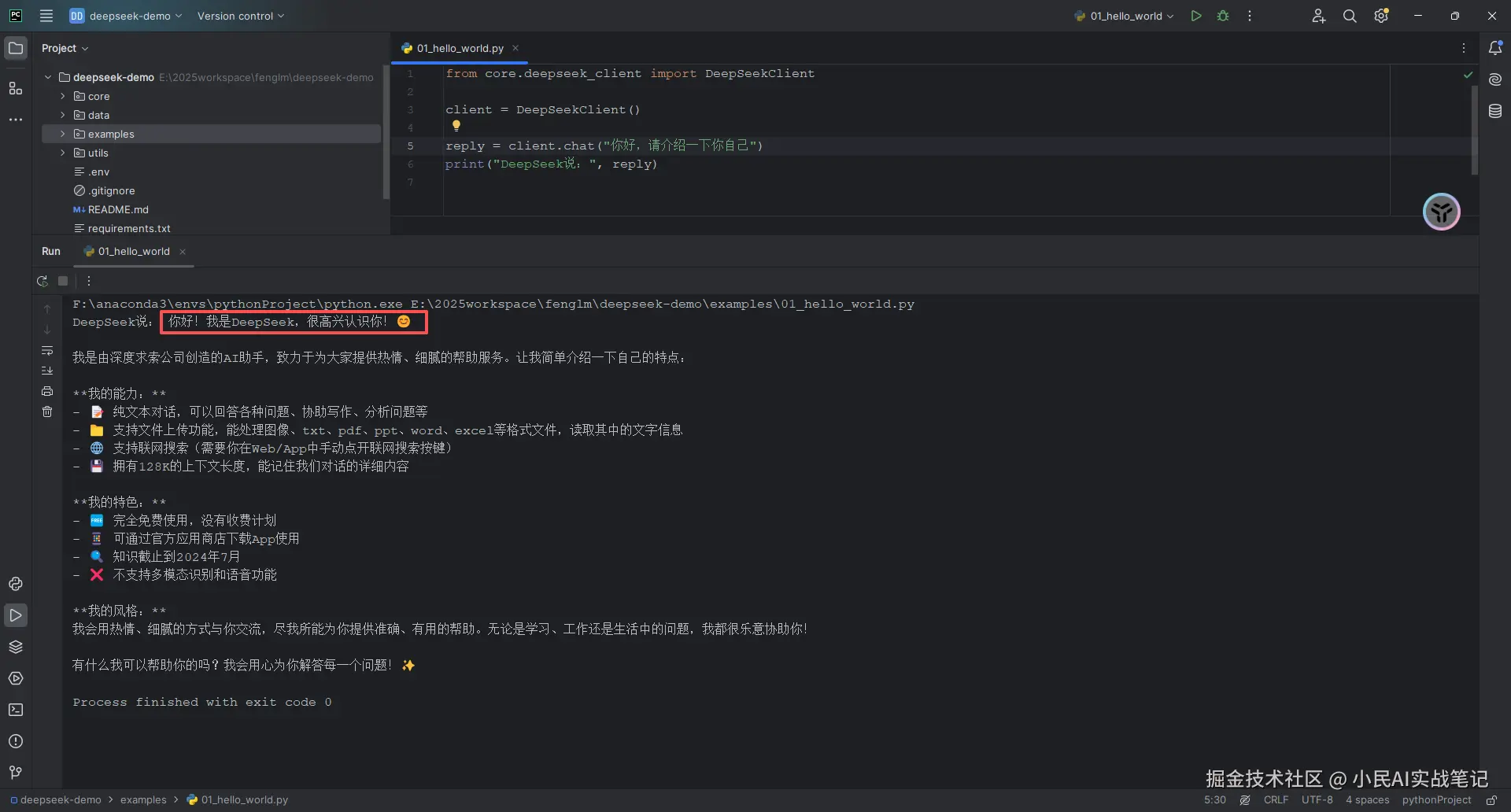Run the 01_hello_world configuration
Image resolution: width=1511 pixels, height=812 pixels.
pos(1196,16)
